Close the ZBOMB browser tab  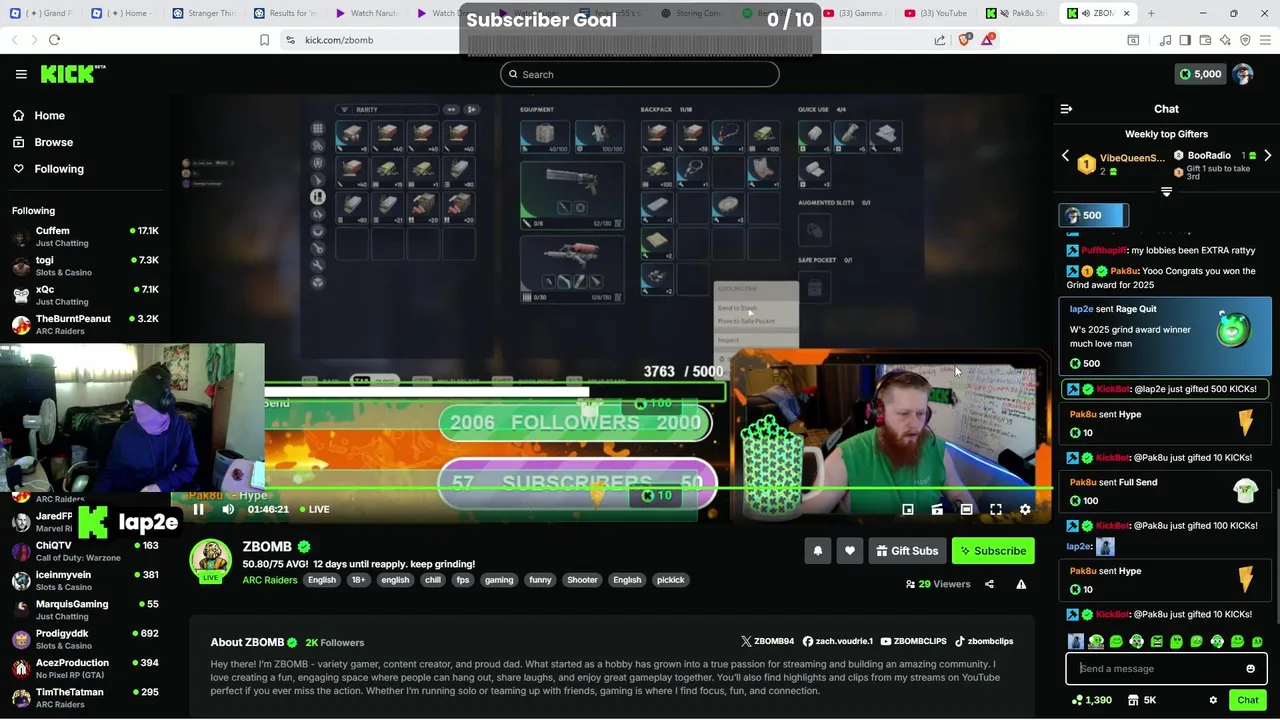pos(1127,13)
